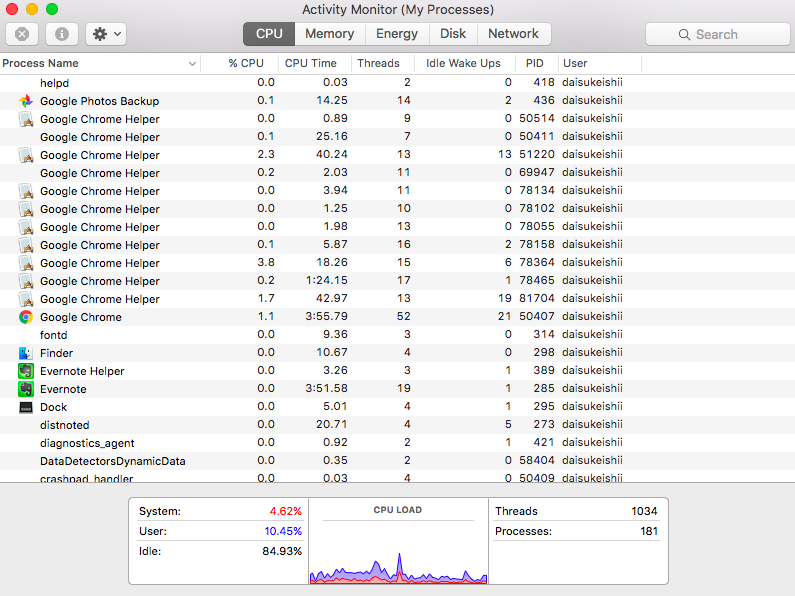
Task: Click CPU Time value 1:24.15
Action: [x=327, y=280]
